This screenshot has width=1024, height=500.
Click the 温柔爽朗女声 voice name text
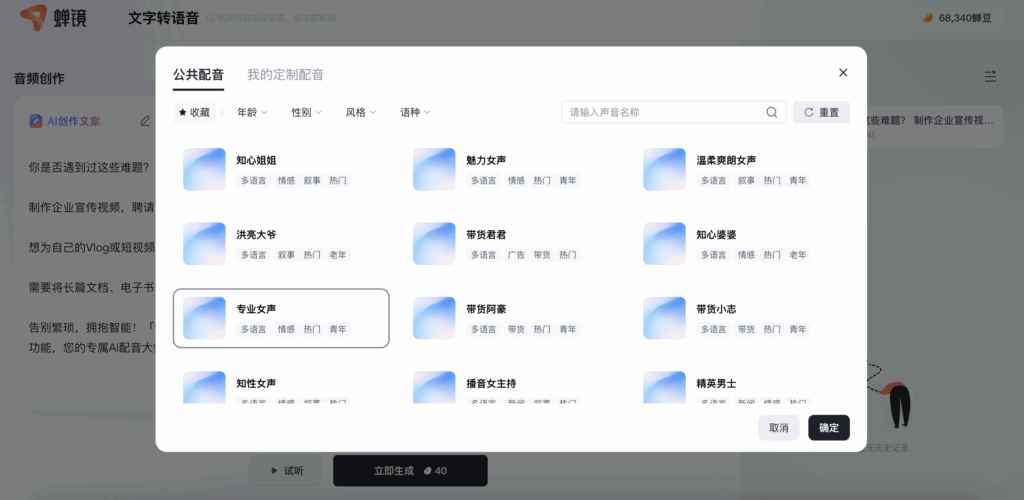coord(726,160)
